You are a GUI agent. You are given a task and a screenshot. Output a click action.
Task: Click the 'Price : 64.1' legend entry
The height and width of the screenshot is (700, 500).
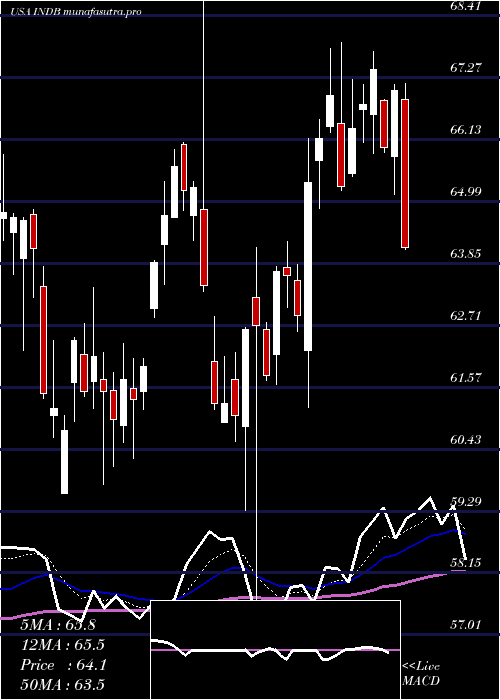pyautogui.click(x=63, y=665)
